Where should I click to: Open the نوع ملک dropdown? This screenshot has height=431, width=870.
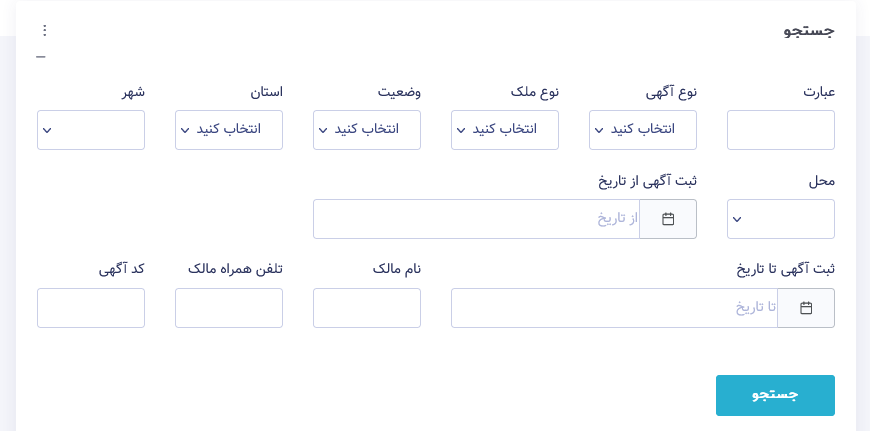[505, 130]
